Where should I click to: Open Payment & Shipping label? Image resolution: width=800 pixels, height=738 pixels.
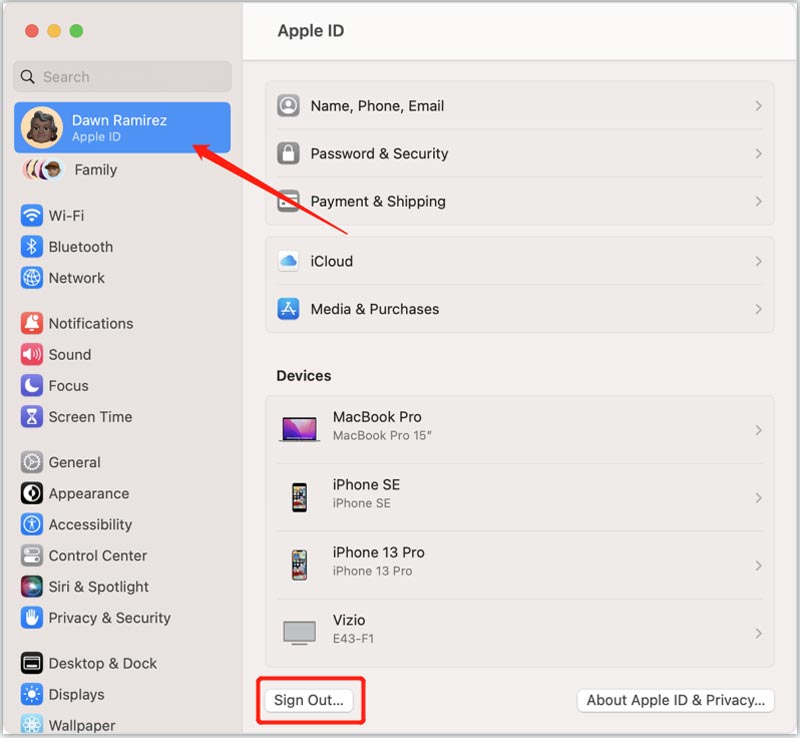coord(378,201)
